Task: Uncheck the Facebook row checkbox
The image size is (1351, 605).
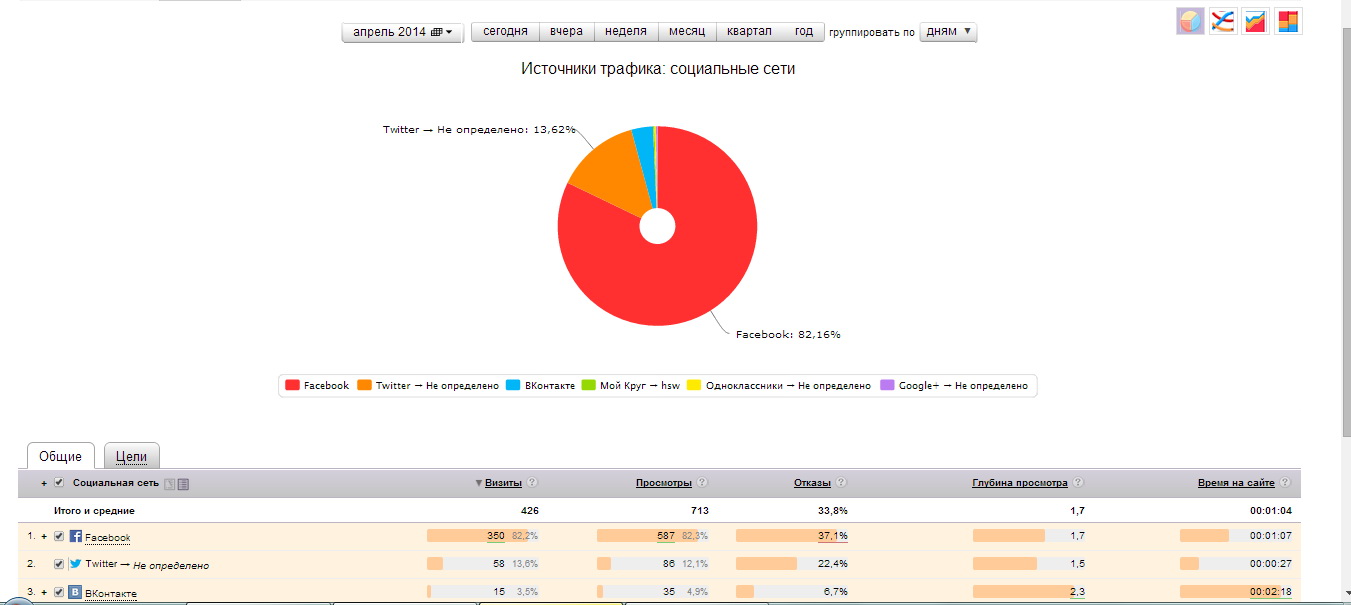Action: tap(59, 537)
